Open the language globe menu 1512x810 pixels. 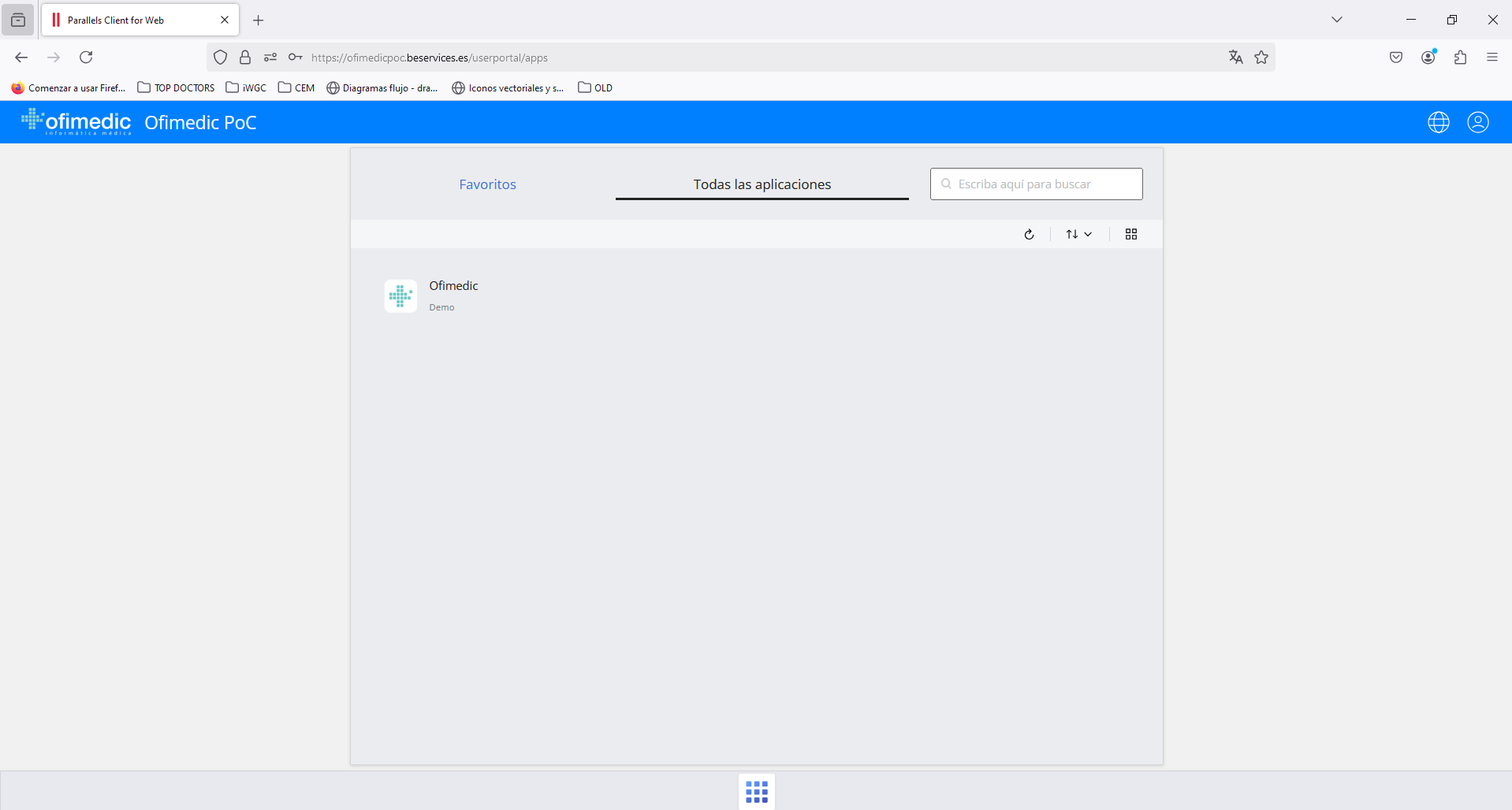point(1439,122)
